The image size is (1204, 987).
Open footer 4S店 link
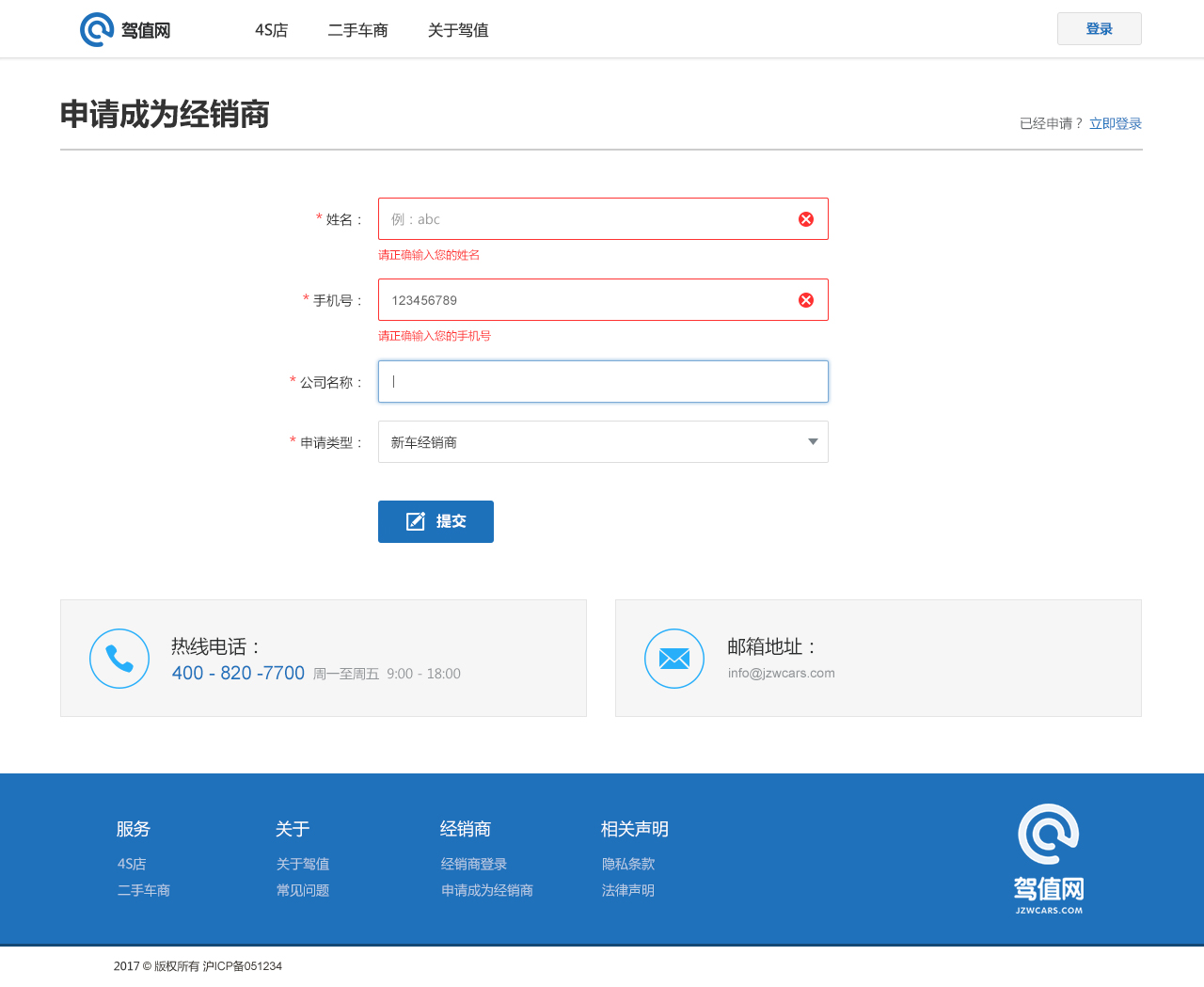(x=132, y=864)
